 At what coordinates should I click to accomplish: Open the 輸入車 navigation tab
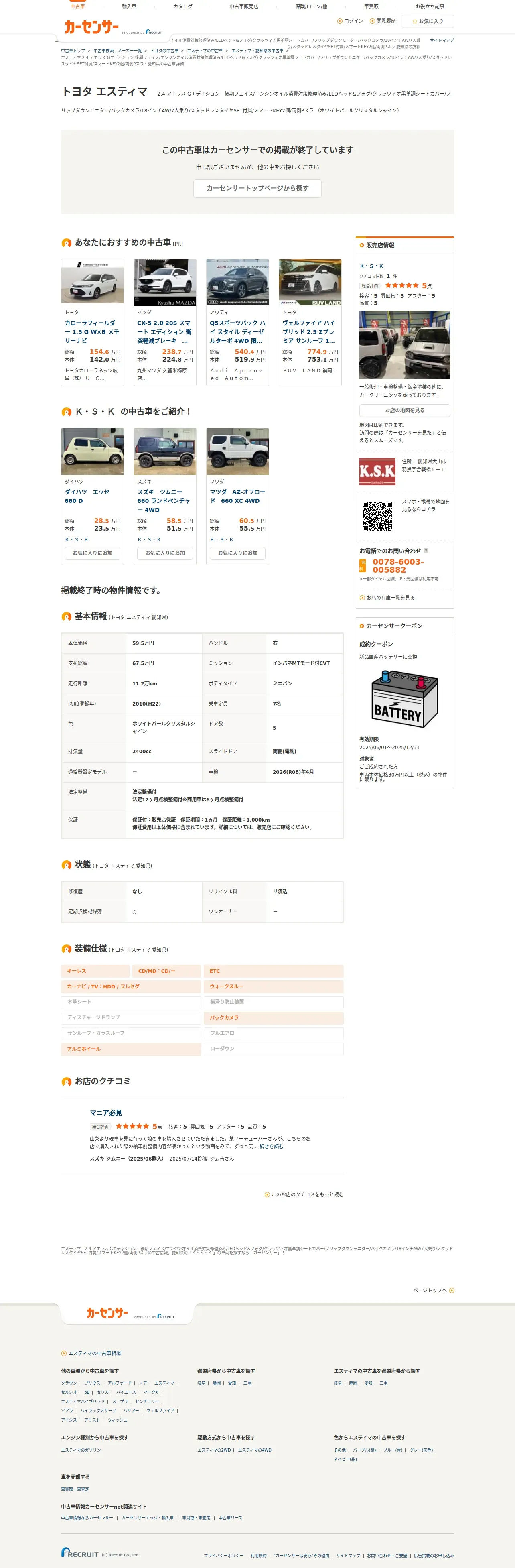(x=129, y=7)
